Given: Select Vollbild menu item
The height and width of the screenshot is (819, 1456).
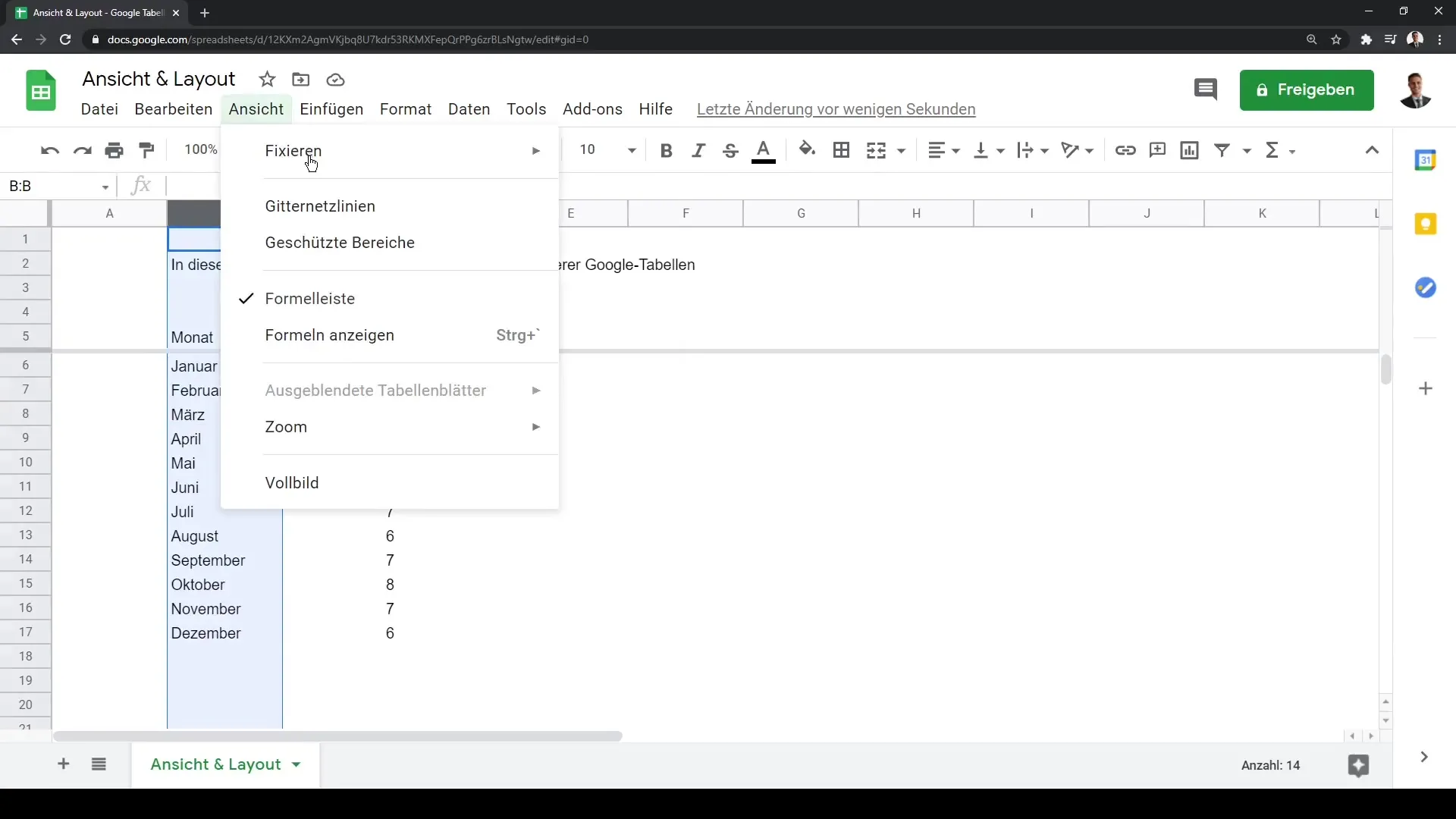Looking at the screenshot, I should click(x=390, y=483).
